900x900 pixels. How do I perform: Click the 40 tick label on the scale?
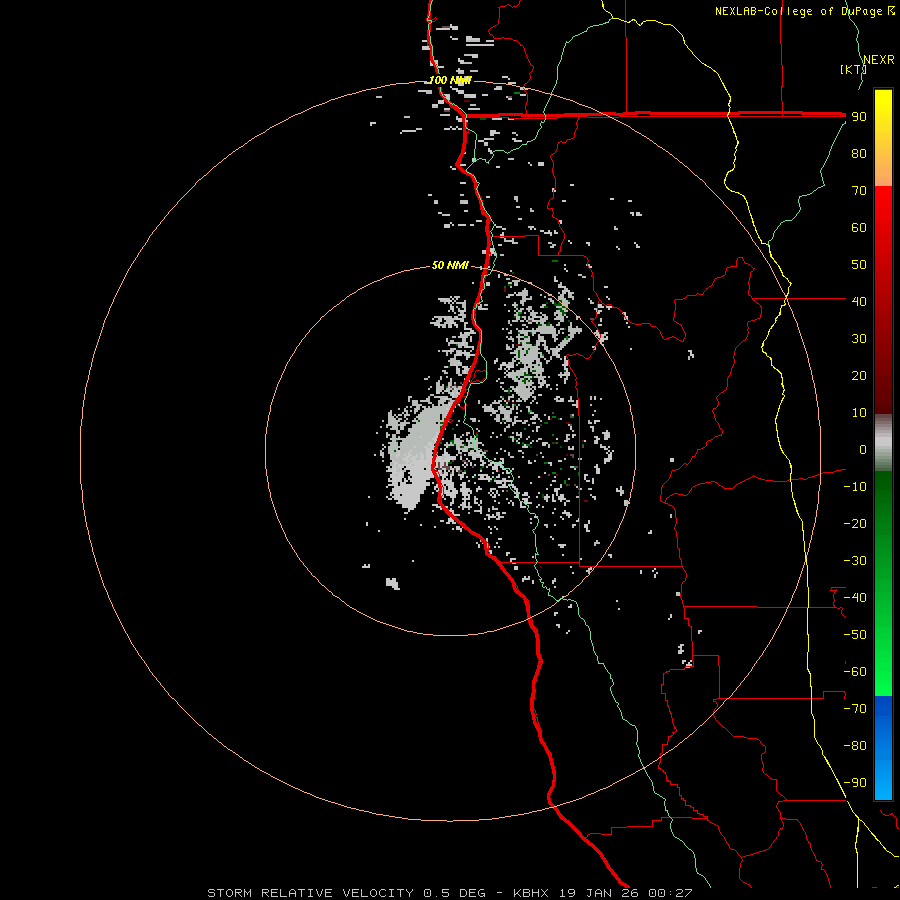(859, 301)
